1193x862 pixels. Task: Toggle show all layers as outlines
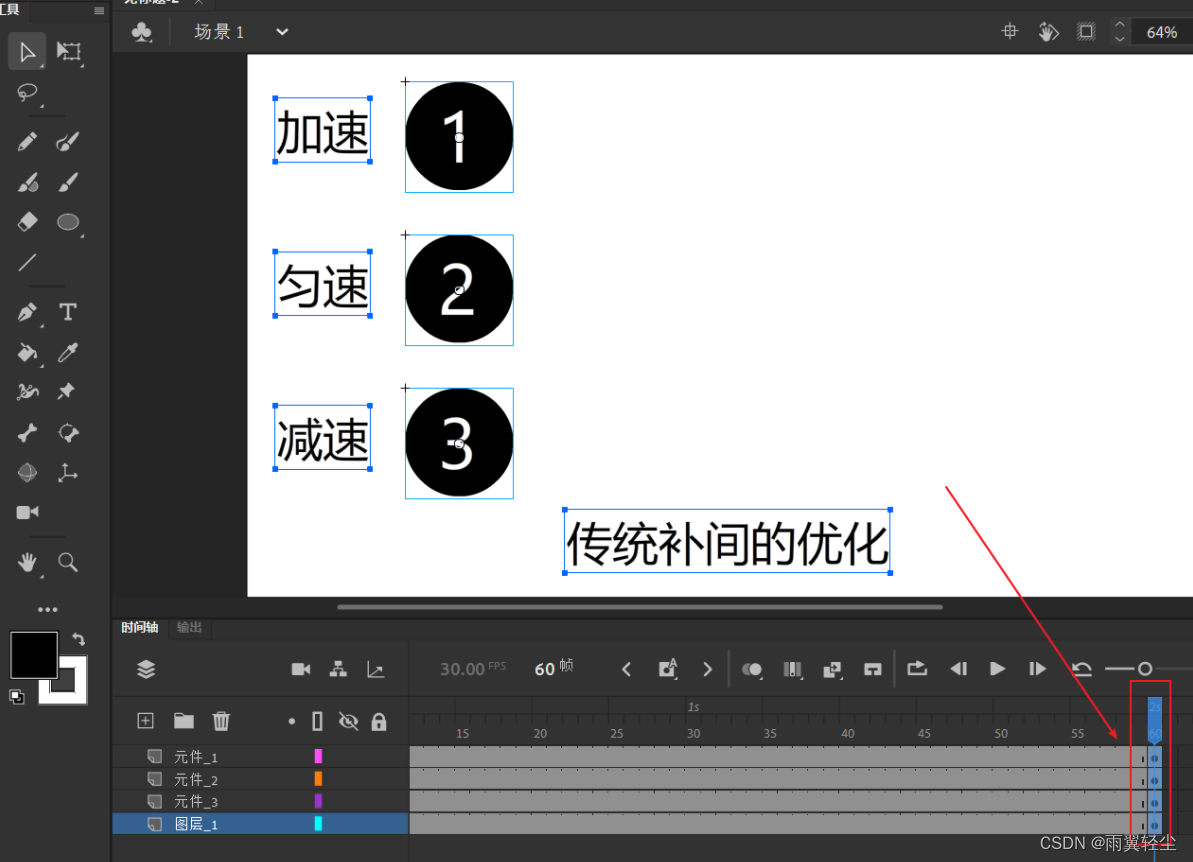point(317,720)
